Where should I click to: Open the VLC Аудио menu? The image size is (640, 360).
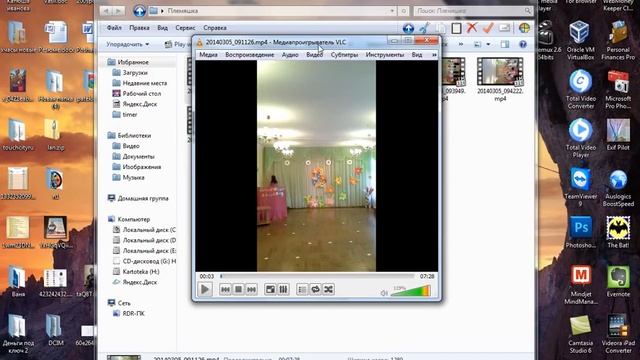point(290,55)
